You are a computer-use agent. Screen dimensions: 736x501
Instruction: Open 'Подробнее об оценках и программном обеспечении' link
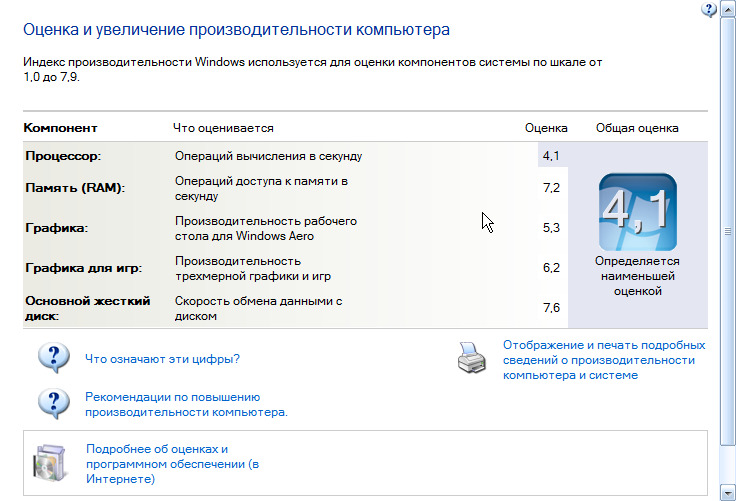pyautogui.click(x=172, y=464)
